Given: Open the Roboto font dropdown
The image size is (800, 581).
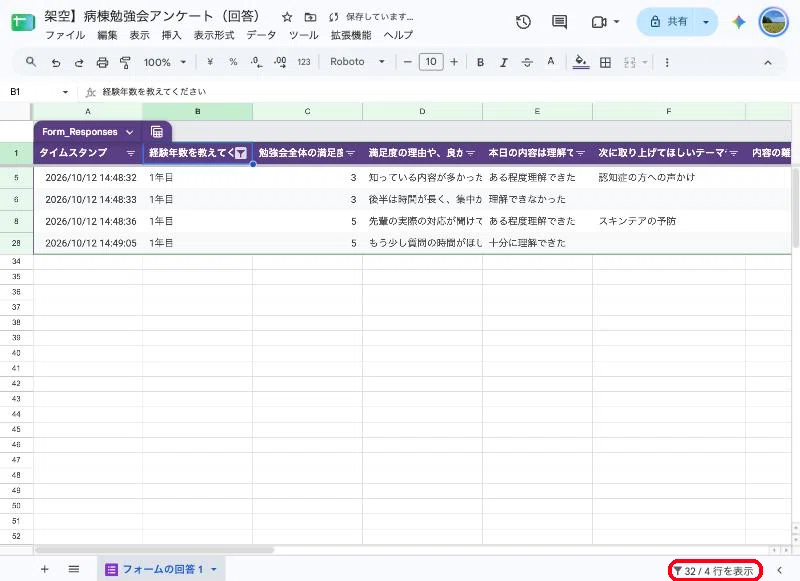Looking at the screenshot, I should 357,62.
